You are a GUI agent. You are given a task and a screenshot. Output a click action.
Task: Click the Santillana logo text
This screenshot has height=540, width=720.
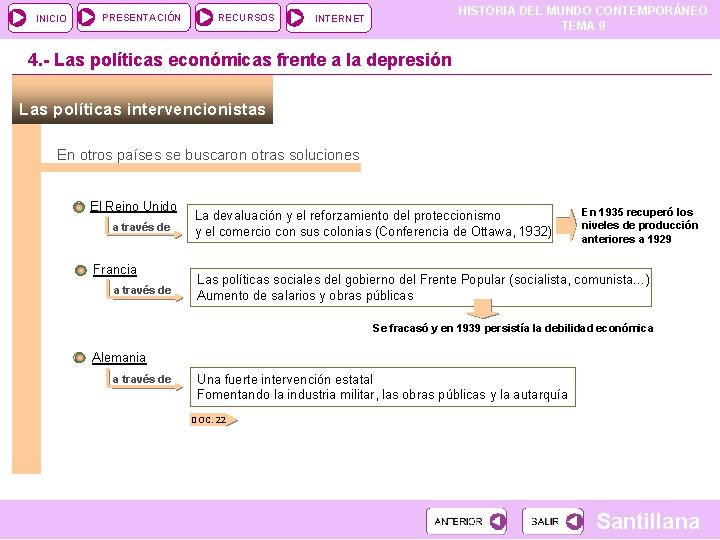point(648,521)
